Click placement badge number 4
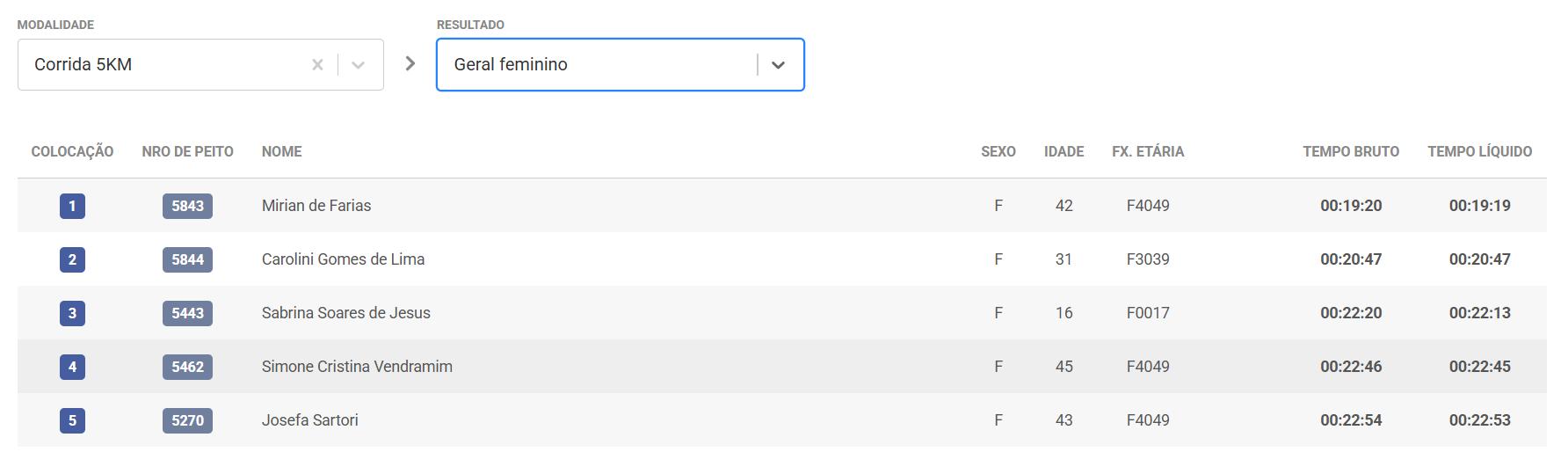Viewport: 1568px width, 452px height. click(x=72, y=367)
